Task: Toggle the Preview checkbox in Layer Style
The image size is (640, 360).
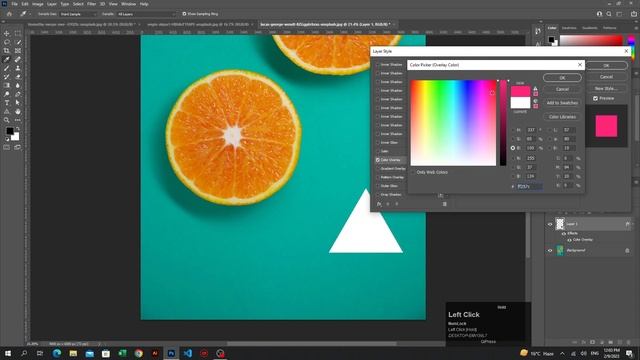Action: (x=596, y=98)
